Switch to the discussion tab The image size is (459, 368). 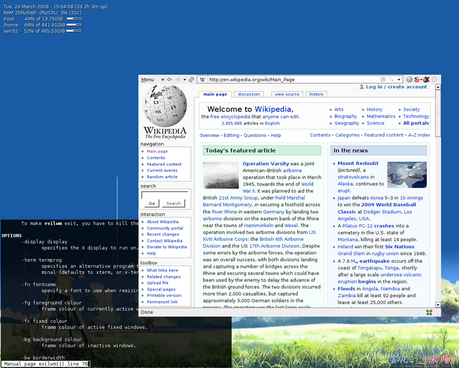[x=249, y=94]
